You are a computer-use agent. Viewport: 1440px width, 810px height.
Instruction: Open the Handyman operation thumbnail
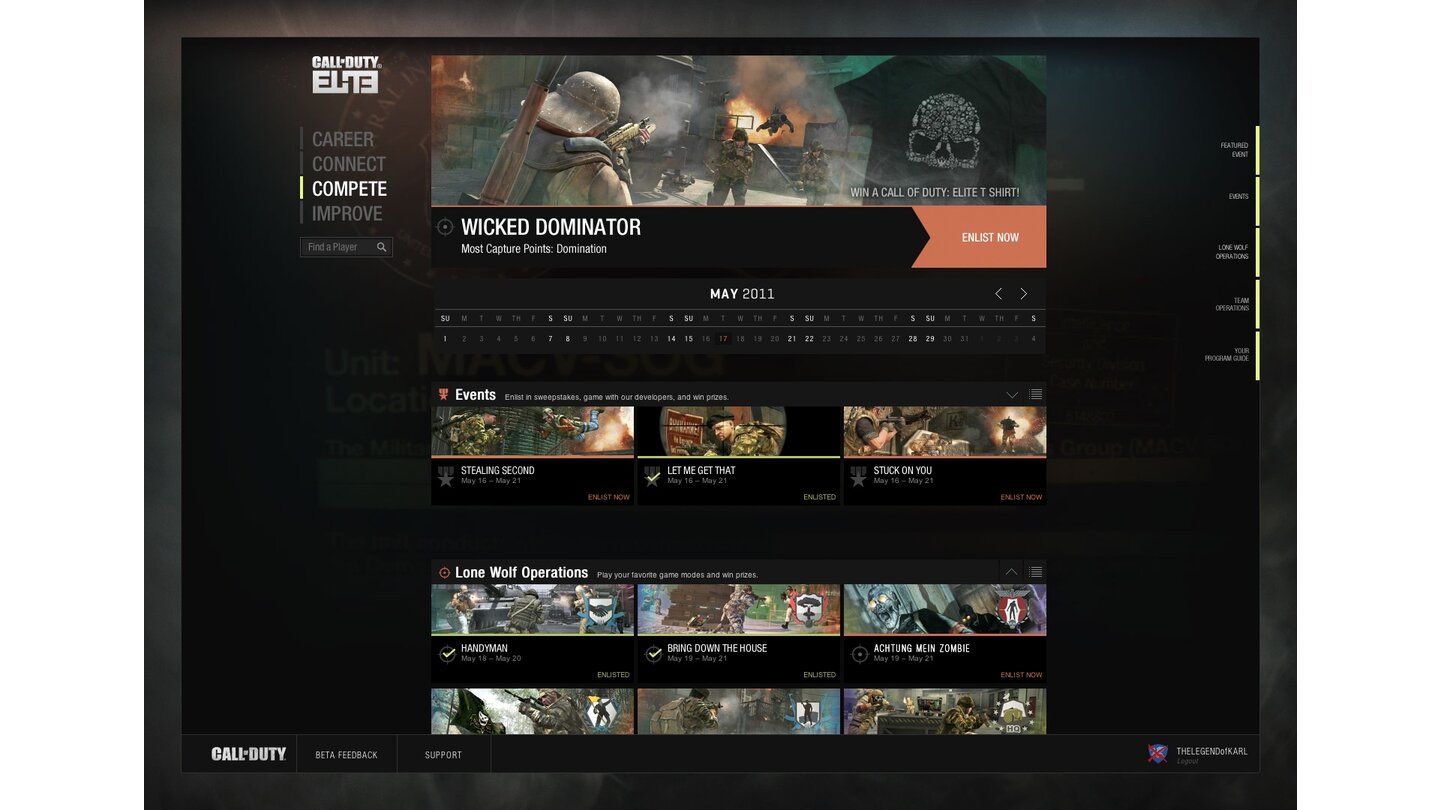(x=533, y=609)
